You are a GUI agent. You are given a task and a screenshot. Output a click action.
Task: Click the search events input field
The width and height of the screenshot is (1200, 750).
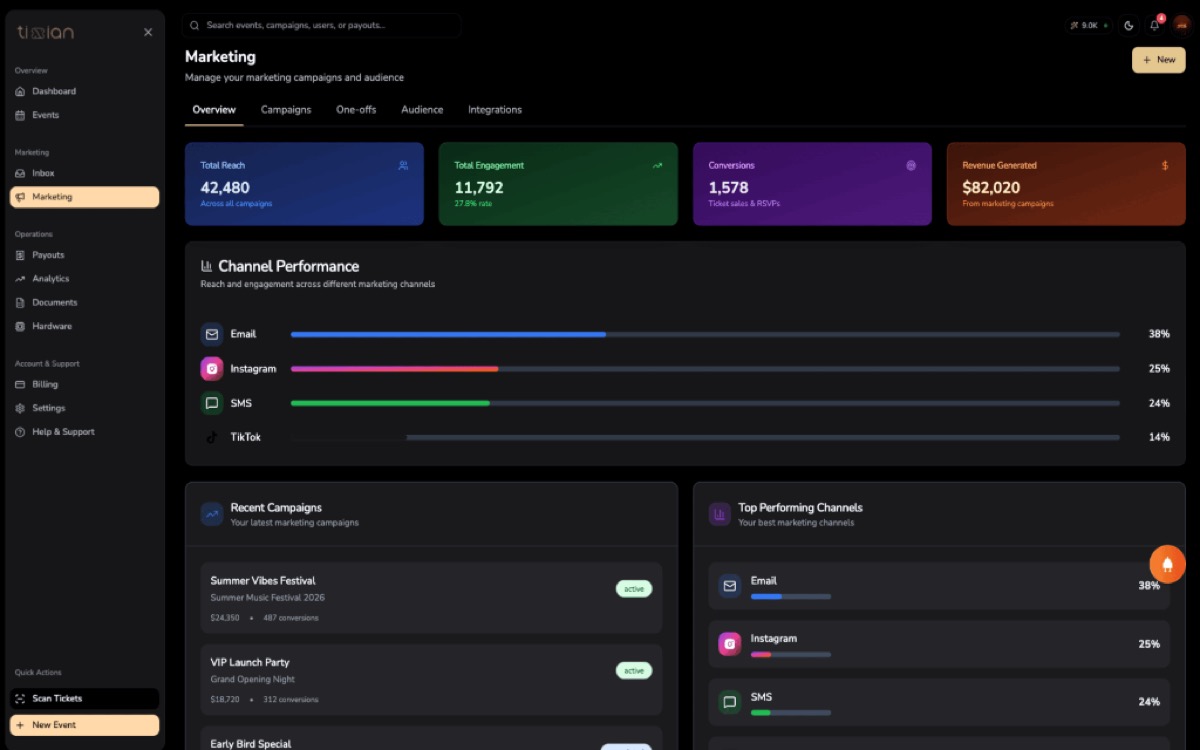[x=320, y=25]
